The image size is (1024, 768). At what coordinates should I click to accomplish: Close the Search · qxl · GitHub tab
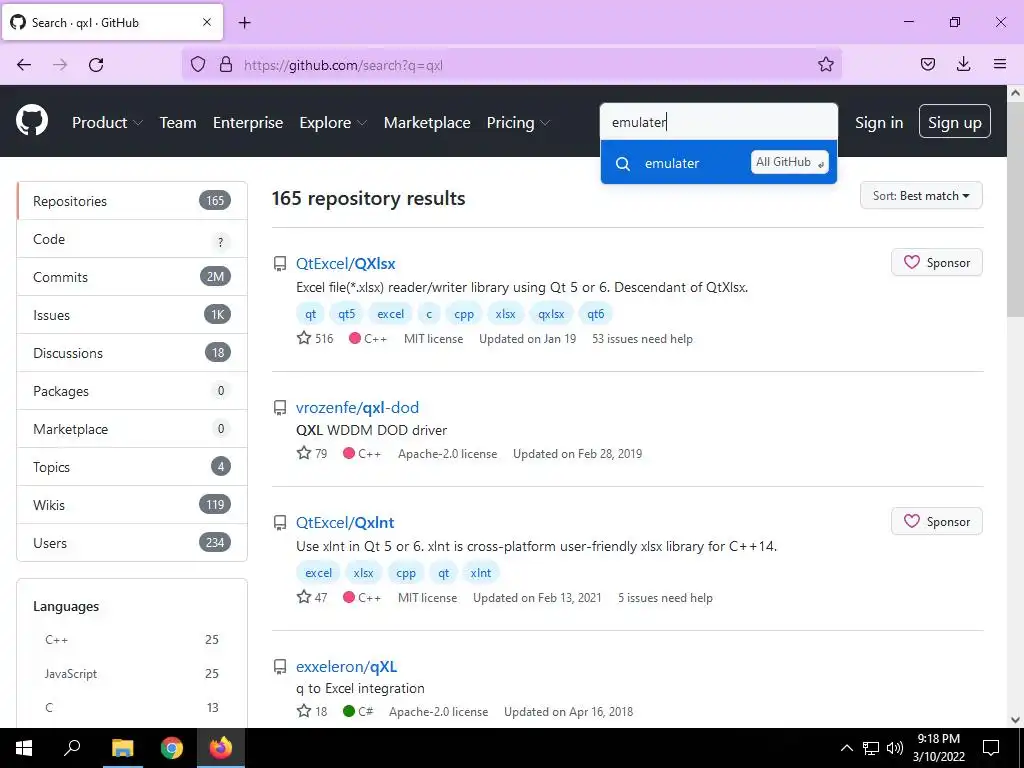point(206,22)
